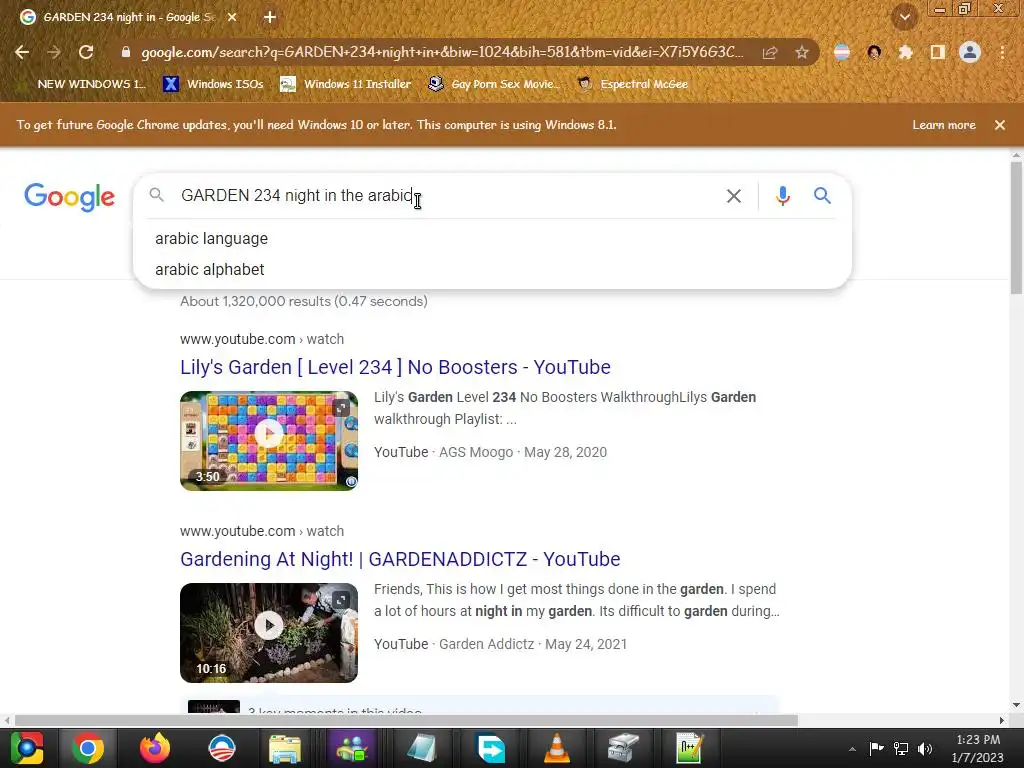The width and height of the screenshot is (1024, 768).
Task: Play the Lily's Garden video thumbnail
Action: click(269, 441)
